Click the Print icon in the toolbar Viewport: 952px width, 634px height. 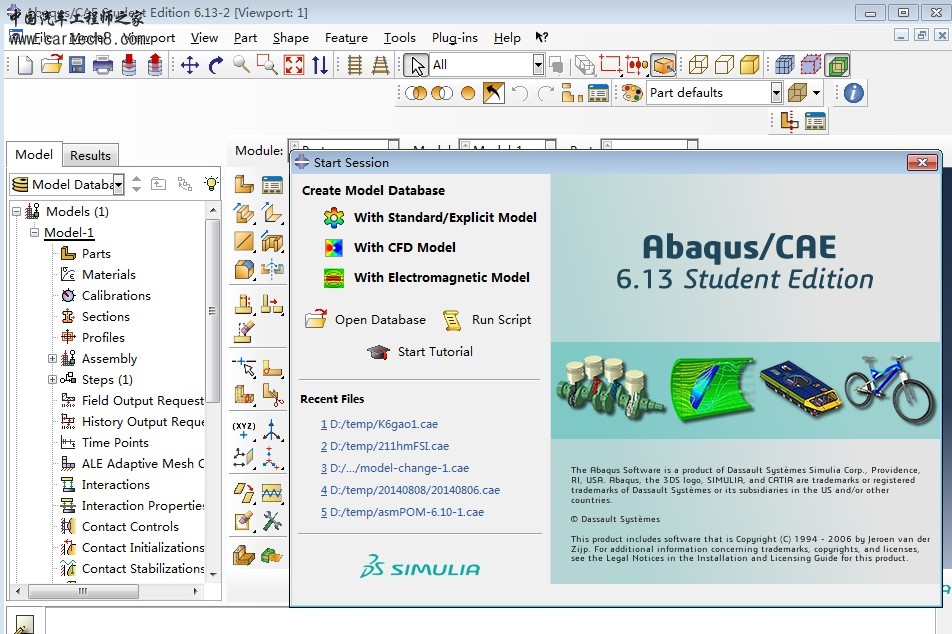click(103, 64)
